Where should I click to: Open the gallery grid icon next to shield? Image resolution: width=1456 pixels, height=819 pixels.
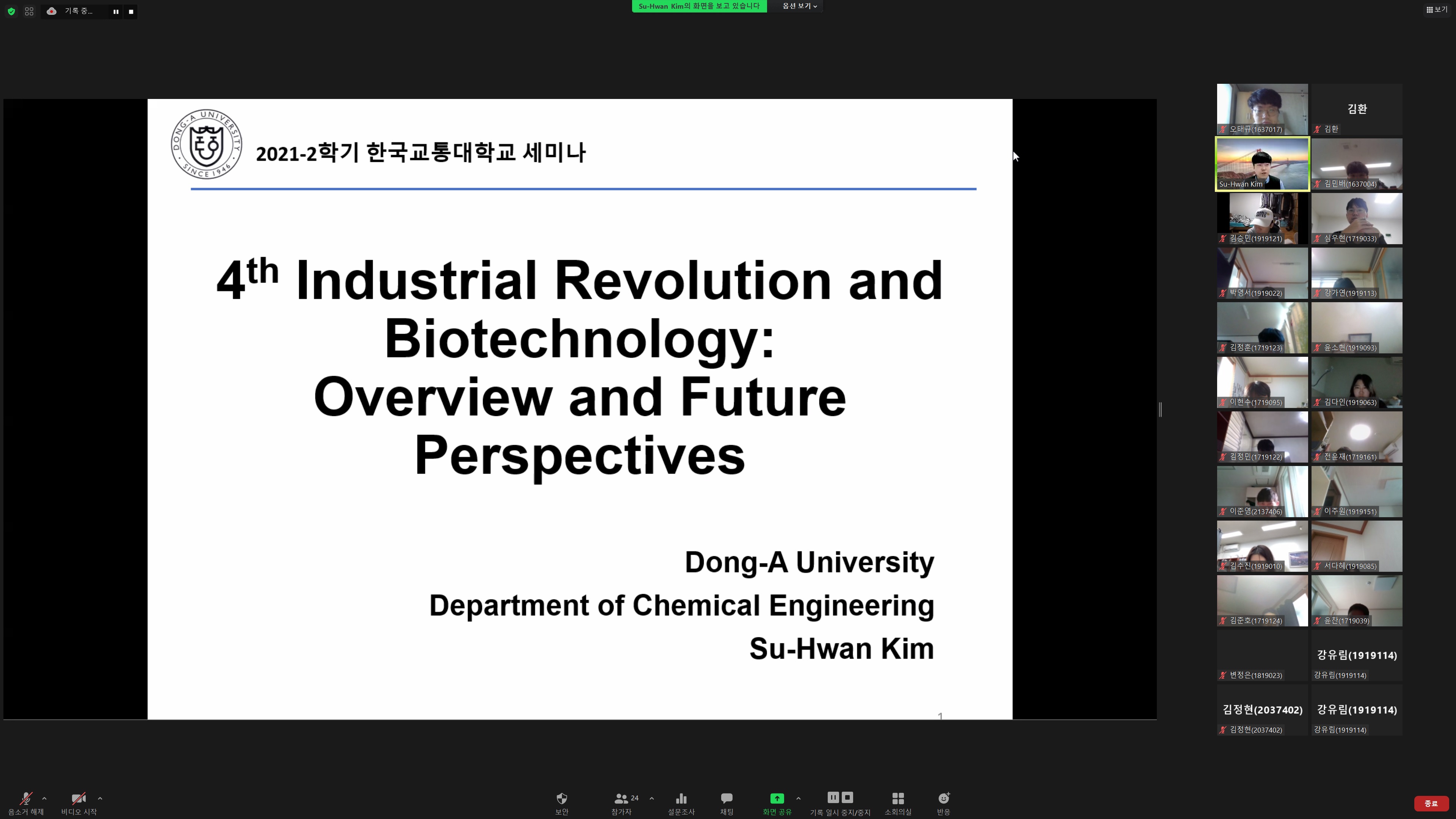30,11
